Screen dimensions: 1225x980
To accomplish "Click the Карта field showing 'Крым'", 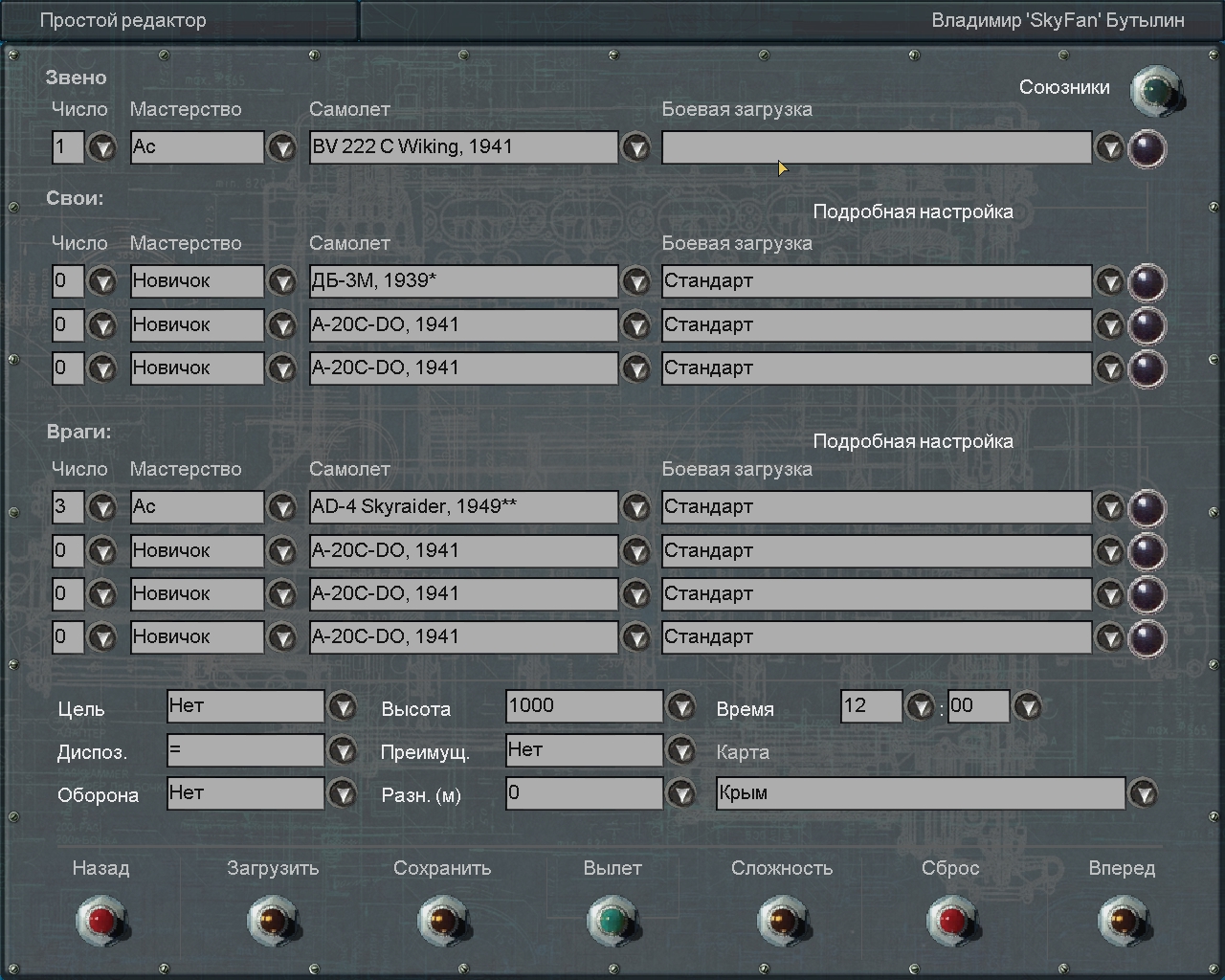I will coord(921,793).
